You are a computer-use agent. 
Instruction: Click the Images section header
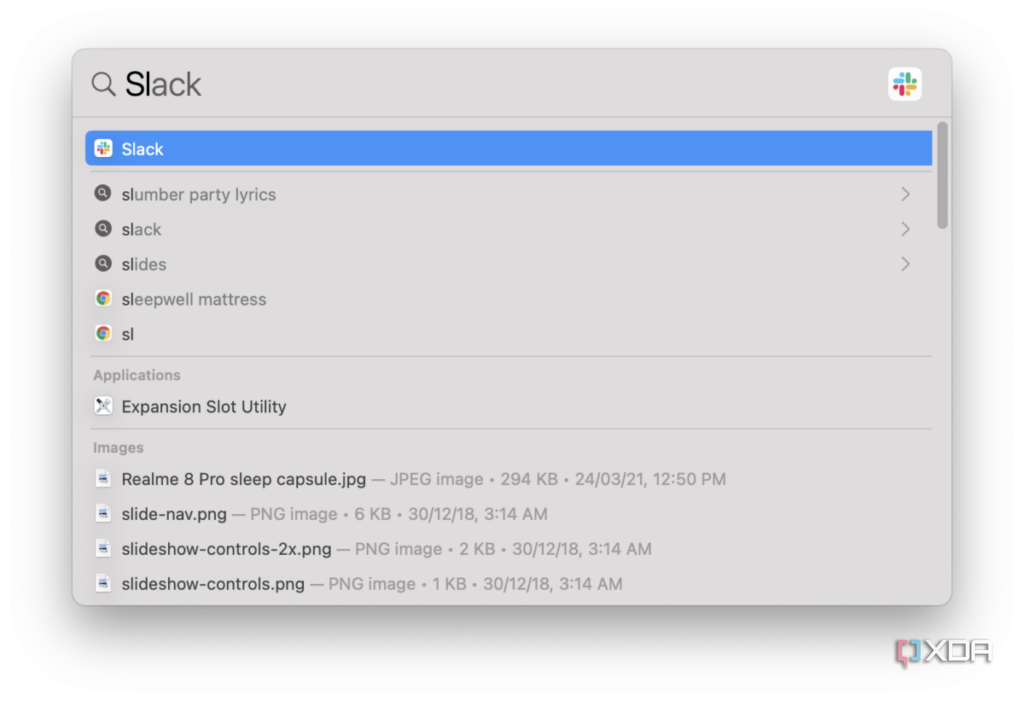click(118, 448)
